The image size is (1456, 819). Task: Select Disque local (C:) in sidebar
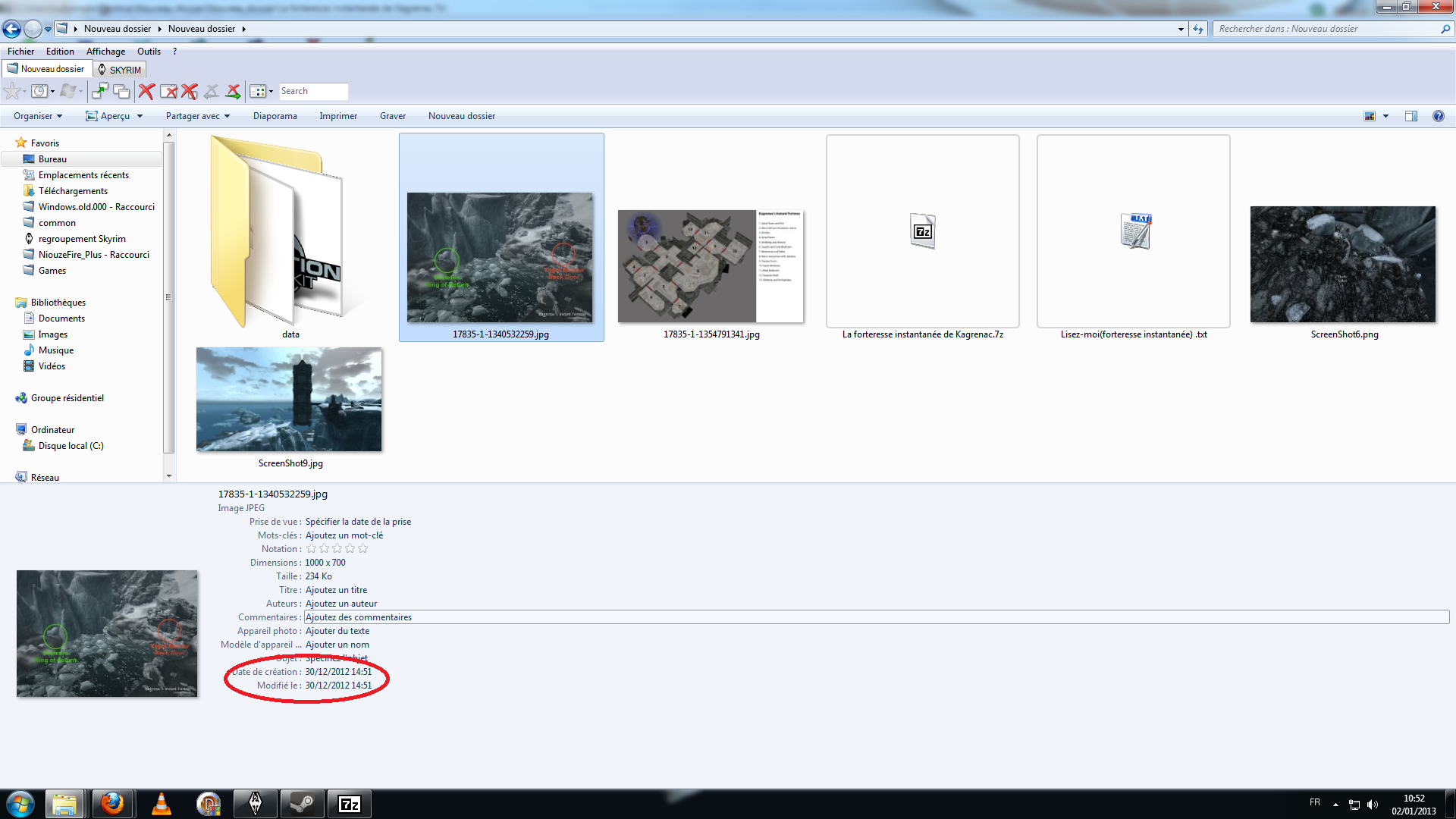tap(71, 446)
